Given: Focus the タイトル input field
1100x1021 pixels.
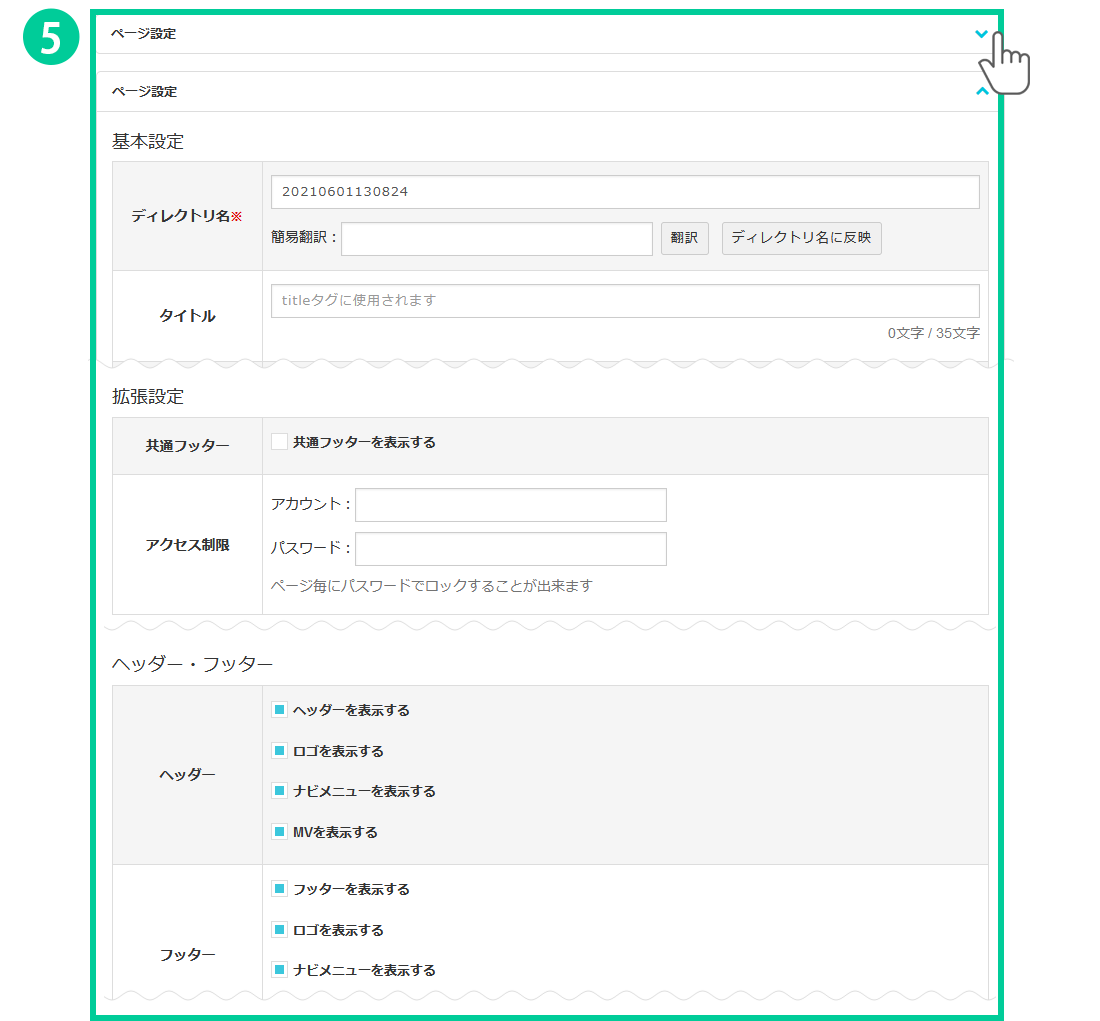Looking at the screenshot, I should [x=624, y=301].
